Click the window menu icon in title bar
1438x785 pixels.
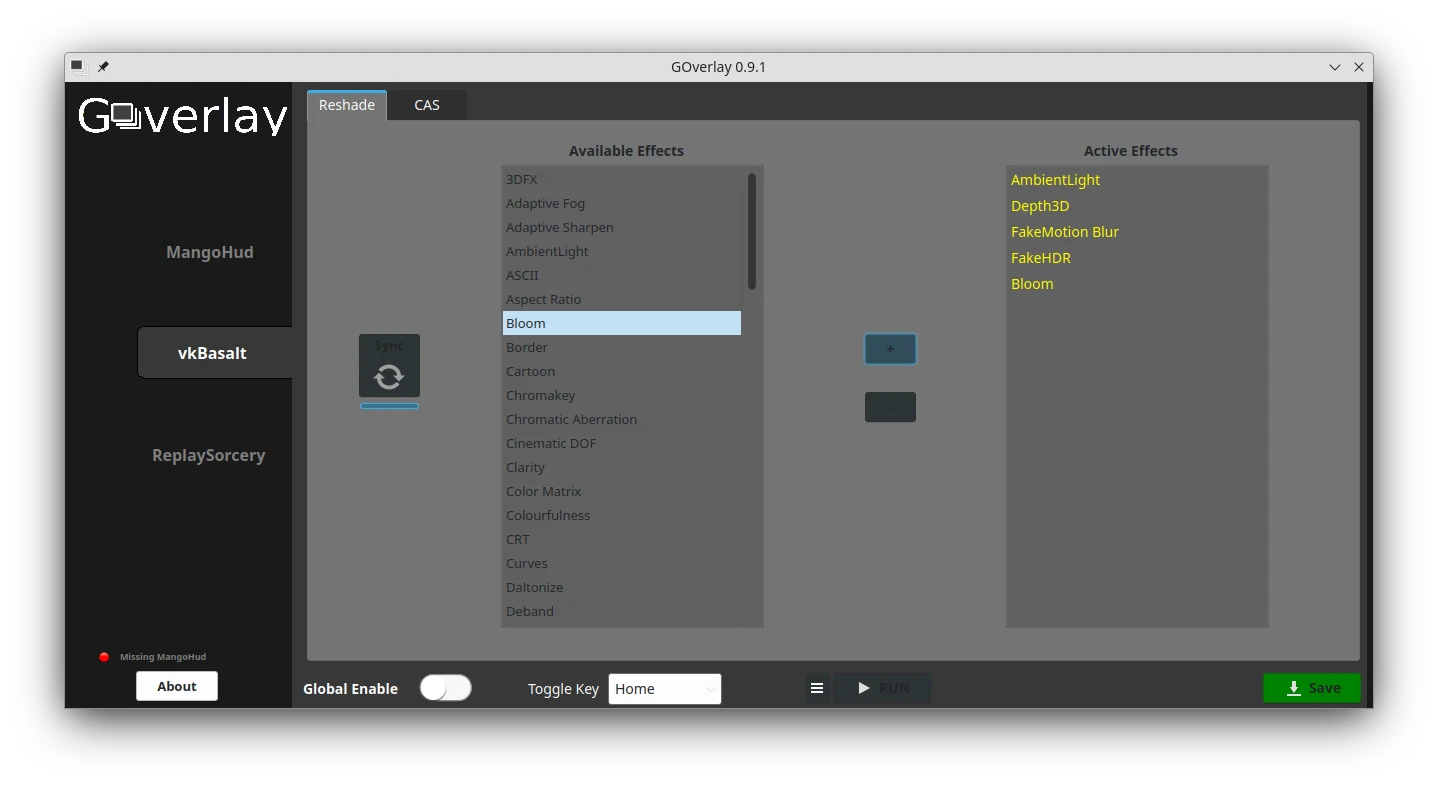(x=77, y=67)
